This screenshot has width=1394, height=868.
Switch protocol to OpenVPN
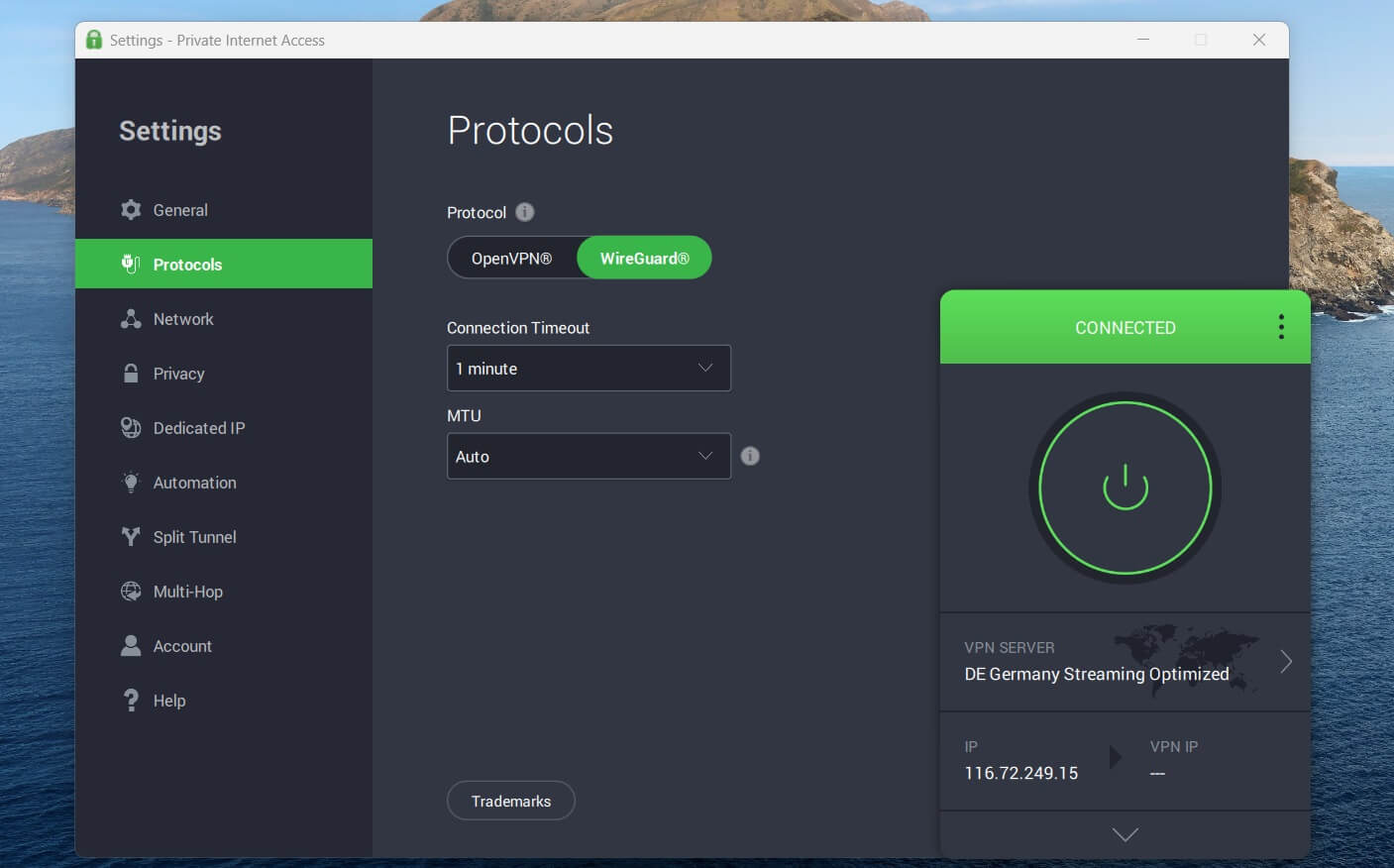511,258
